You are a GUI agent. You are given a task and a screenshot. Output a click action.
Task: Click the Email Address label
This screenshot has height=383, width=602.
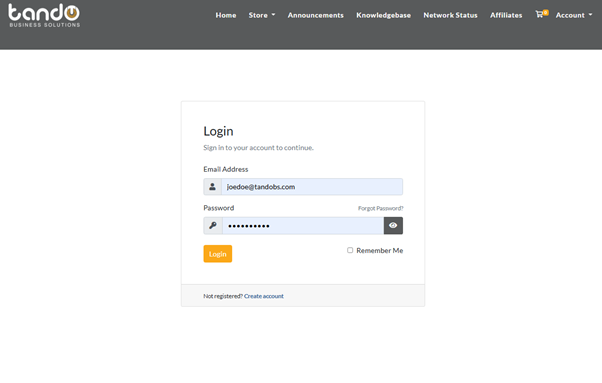226,169
